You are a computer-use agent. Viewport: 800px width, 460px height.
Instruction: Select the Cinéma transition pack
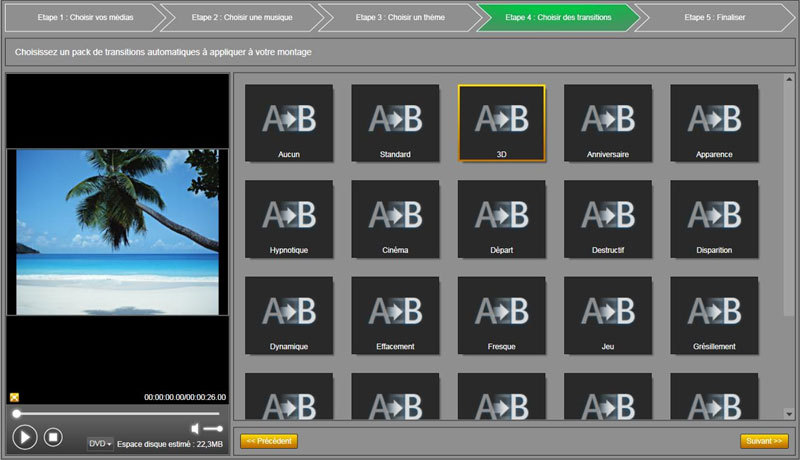pos(395,218)
